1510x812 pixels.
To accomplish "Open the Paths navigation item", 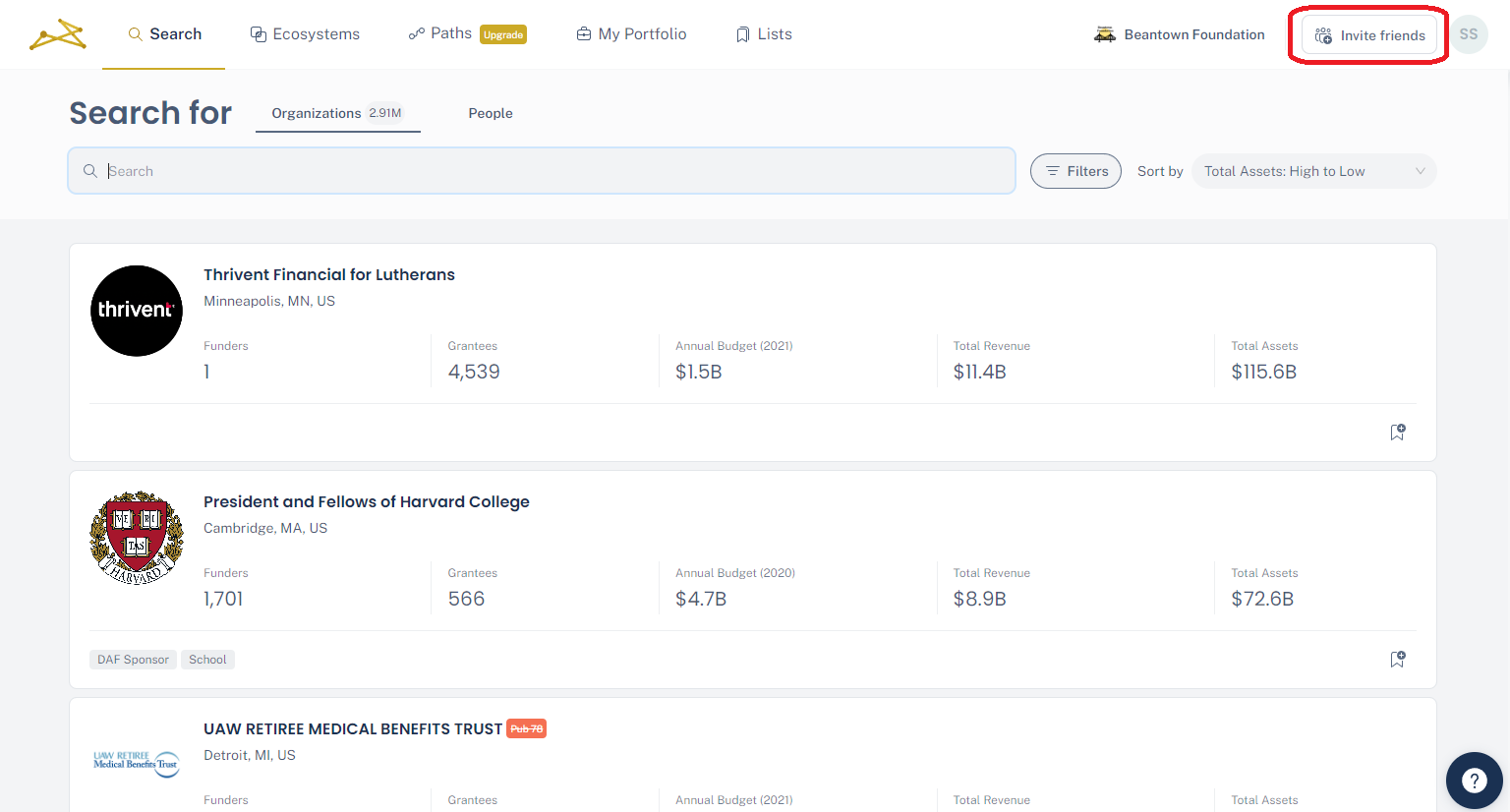I will (x=441, y=33).
